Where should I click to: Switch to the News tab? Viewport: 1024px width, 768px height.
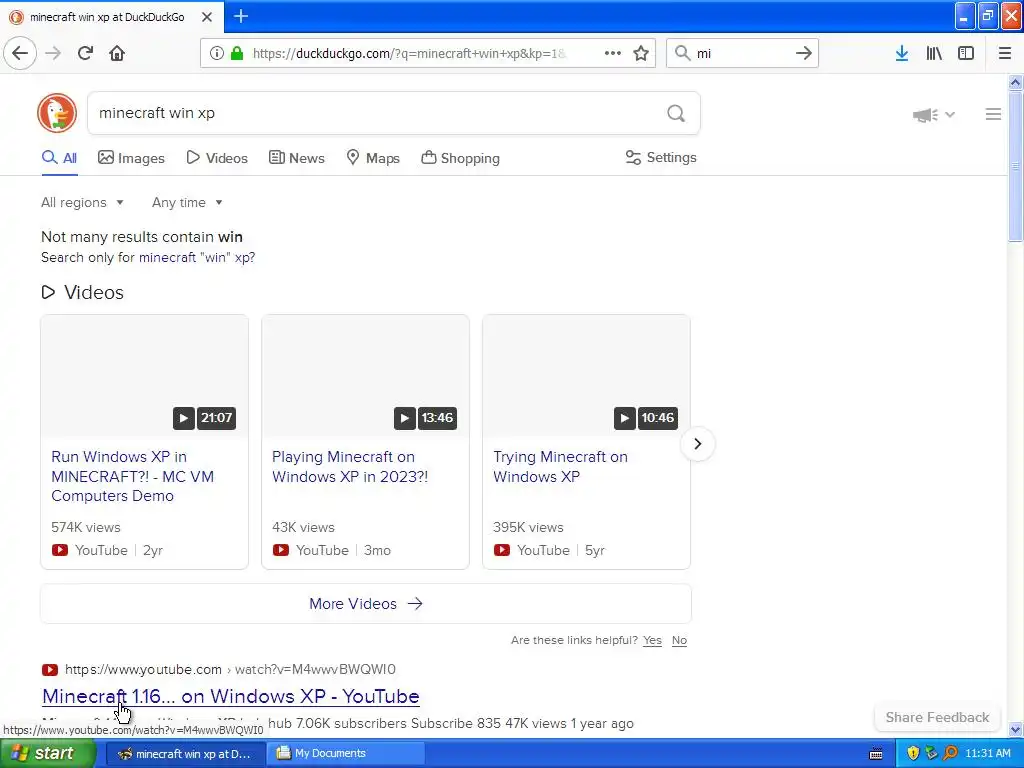296,158
